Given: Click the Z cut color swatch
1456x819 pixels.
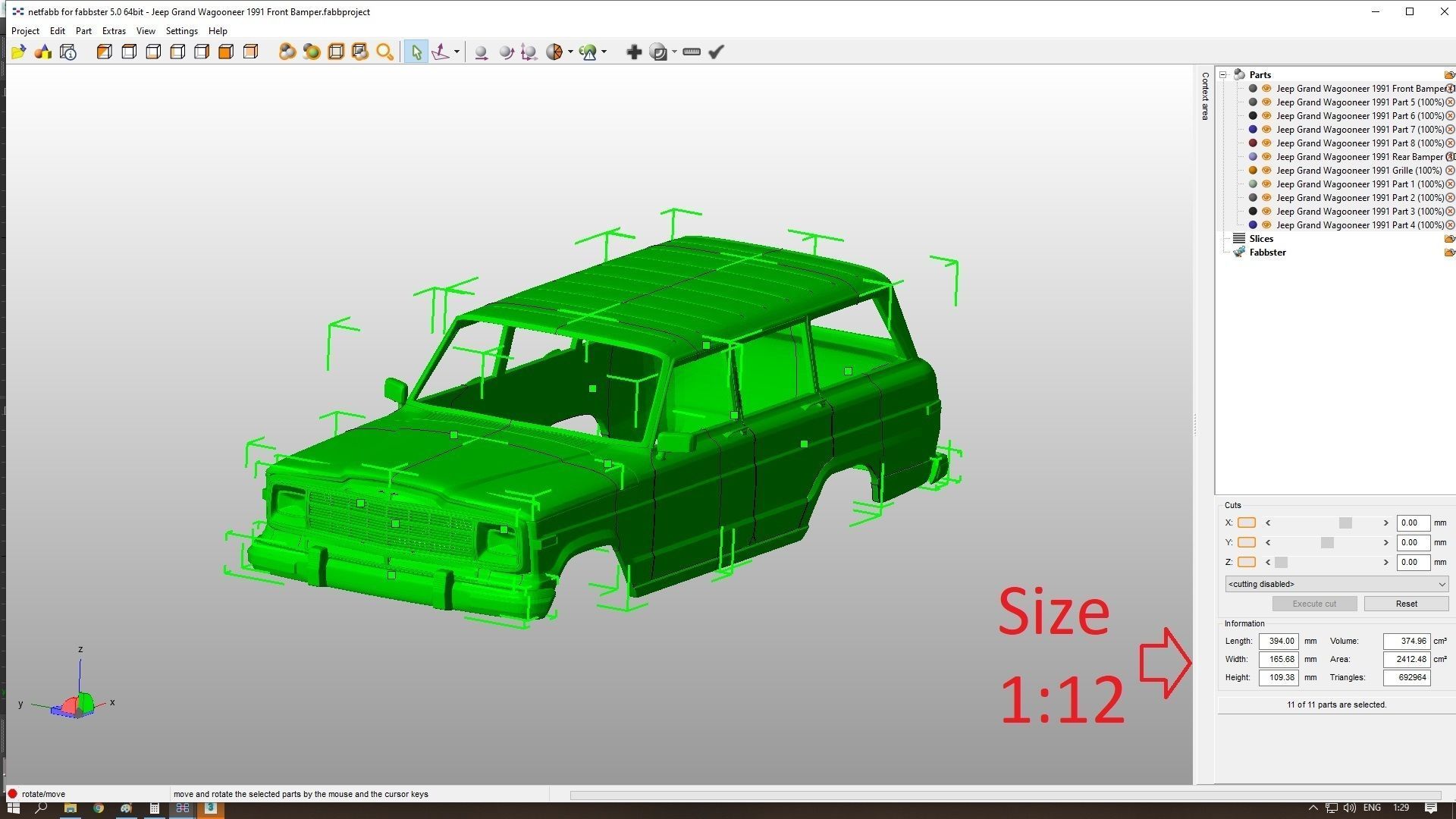Looking at the screenshot, I should pyautogui.click(x=1246, y=562).
